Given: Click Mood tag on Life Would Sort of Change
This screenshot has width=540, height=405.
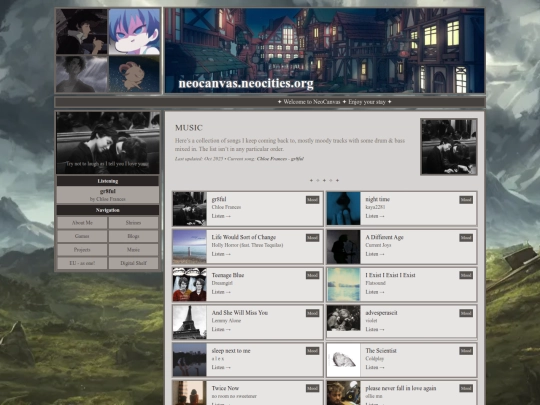Looking at the screenshot, I should pos(312,238).
